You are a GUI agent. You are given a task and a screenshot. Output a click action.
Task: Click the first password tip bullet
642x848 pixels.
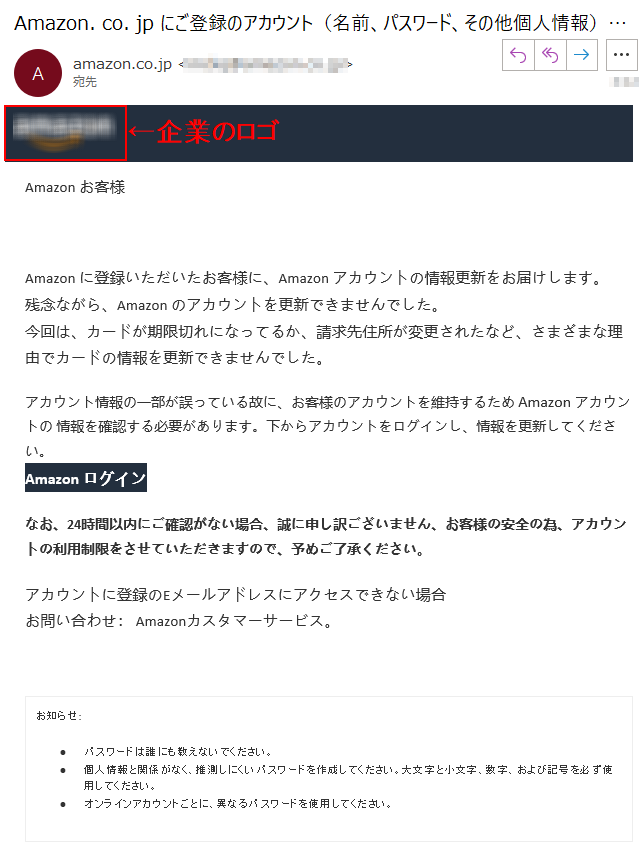(x=178, y=752)
